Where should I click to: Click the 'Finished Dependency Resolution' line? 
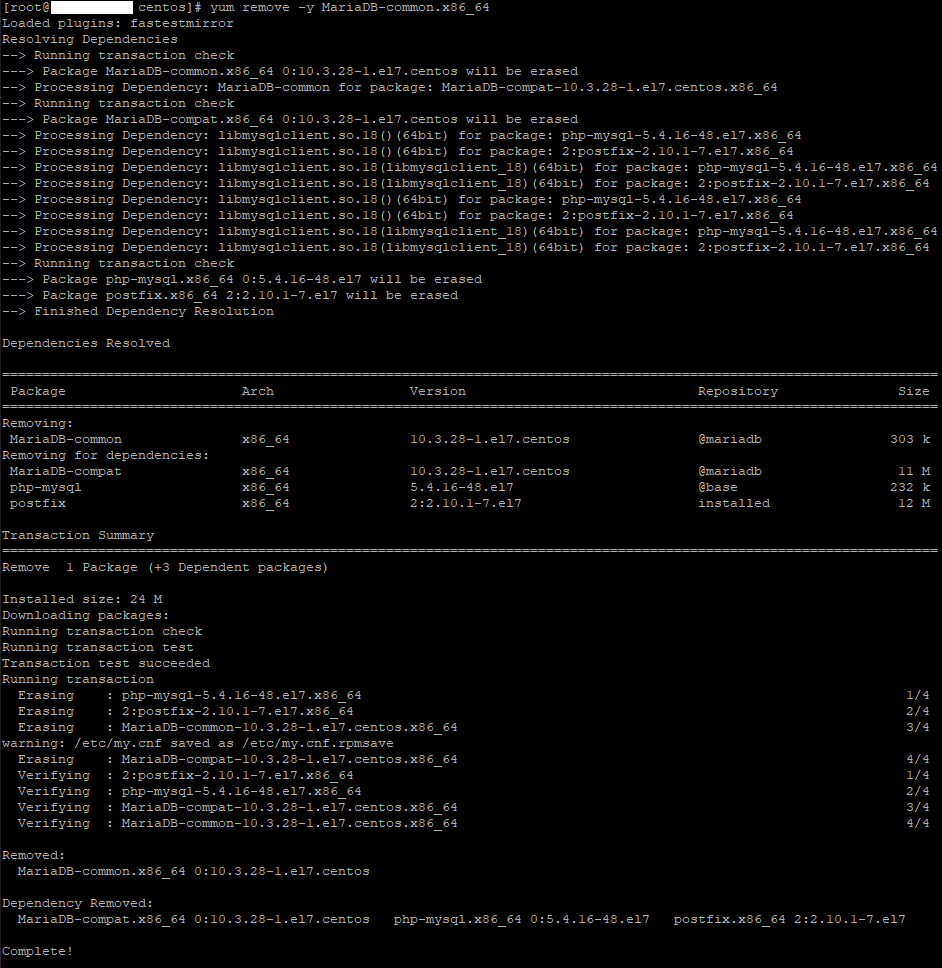click(138, 312)
